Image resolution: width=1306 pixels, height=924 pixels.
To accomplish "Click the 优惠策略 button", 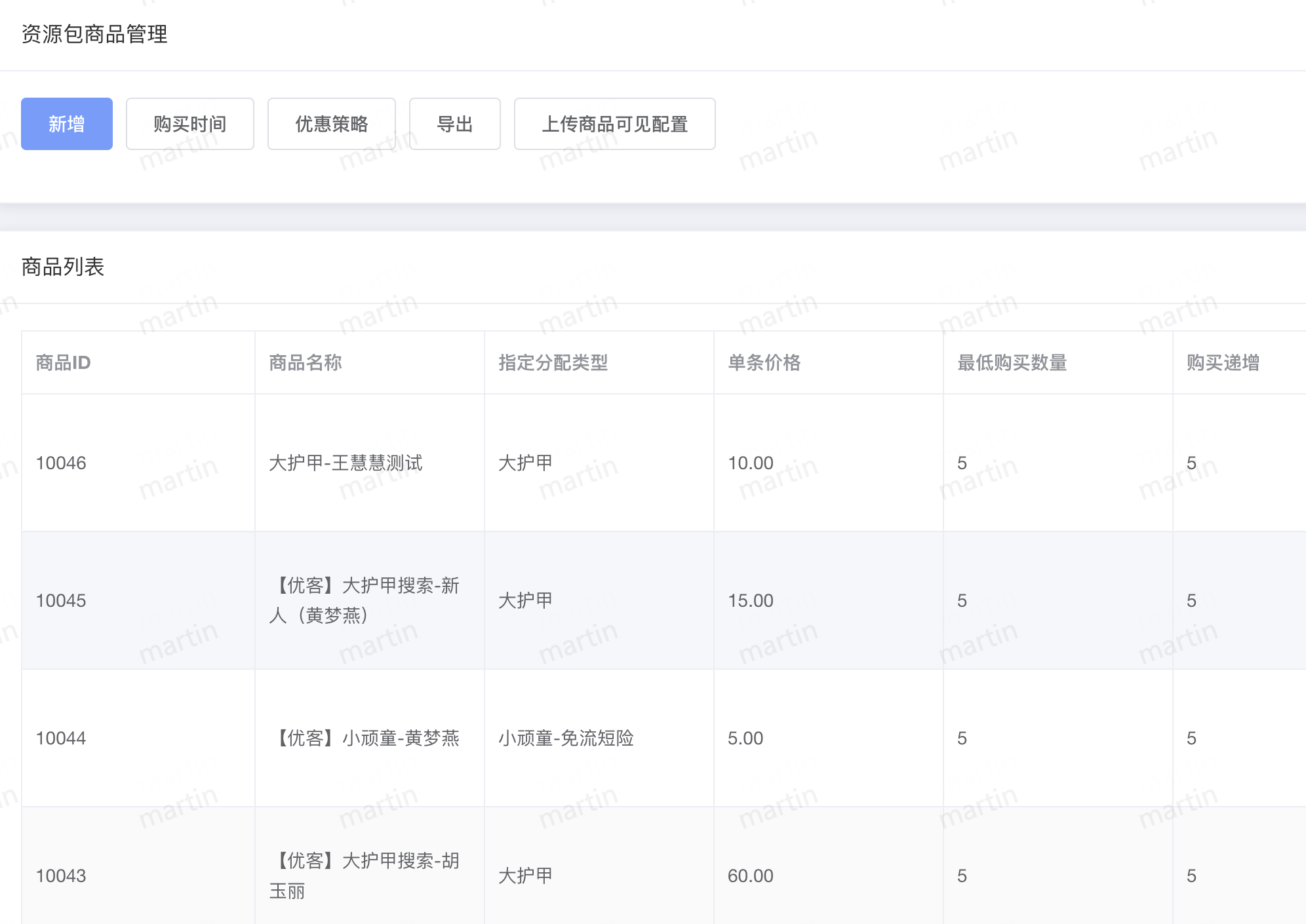I will click(331, 124).
